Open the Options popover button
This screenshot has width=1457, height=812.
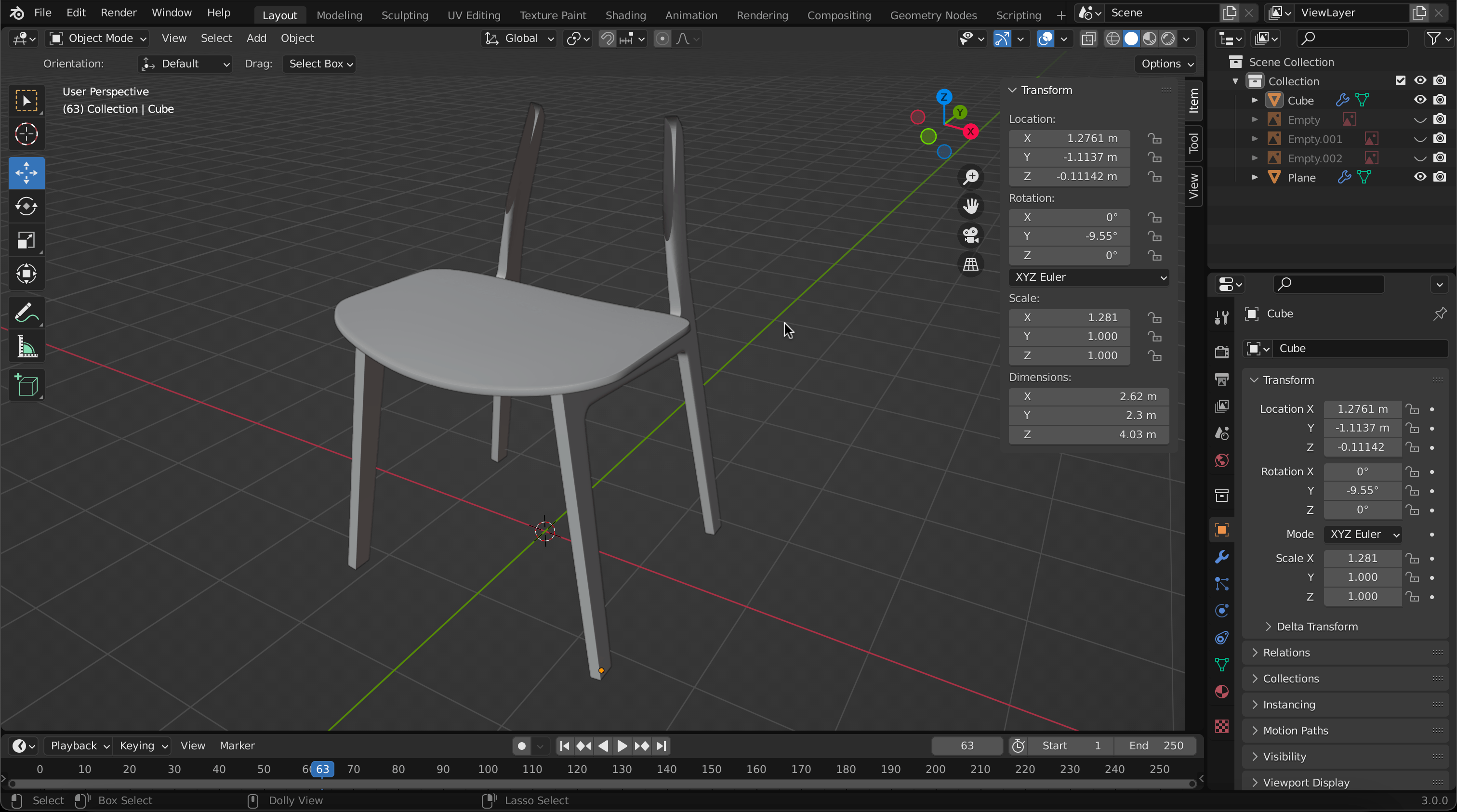point(1166,64)
